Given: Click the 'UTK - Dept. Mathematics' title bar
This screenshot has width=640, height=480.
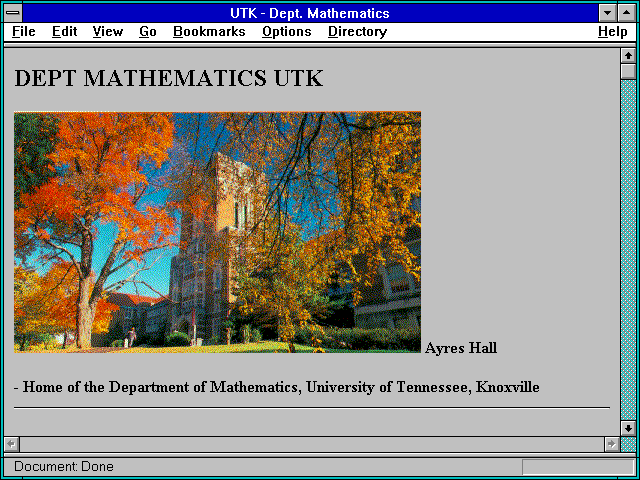Looking at the screenshot, I should pos(310,13).
